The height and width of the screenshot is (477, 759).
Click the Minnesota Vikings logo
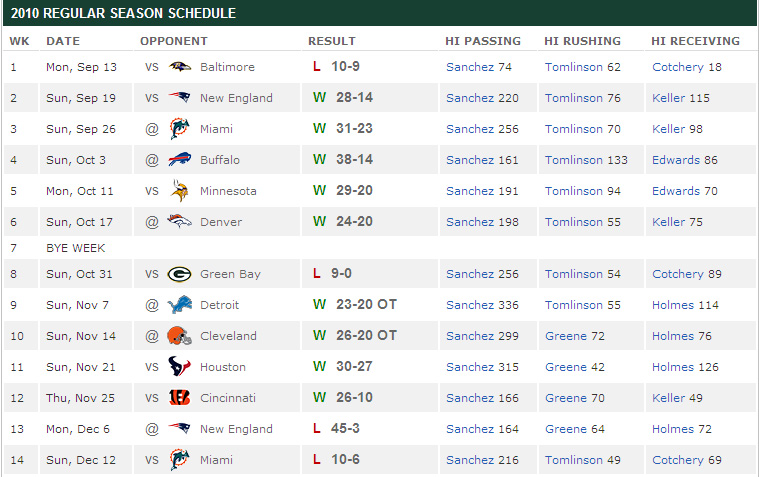pyautogui.click(x=179, y=191)
